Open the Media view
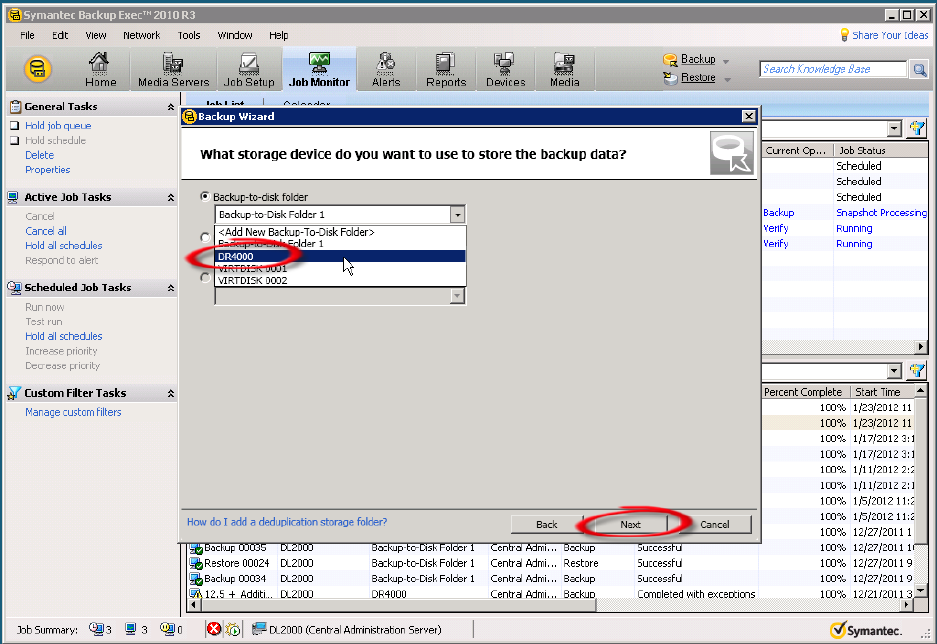The height and width of the screenshot is (644, 937). (x=564, y=69)
